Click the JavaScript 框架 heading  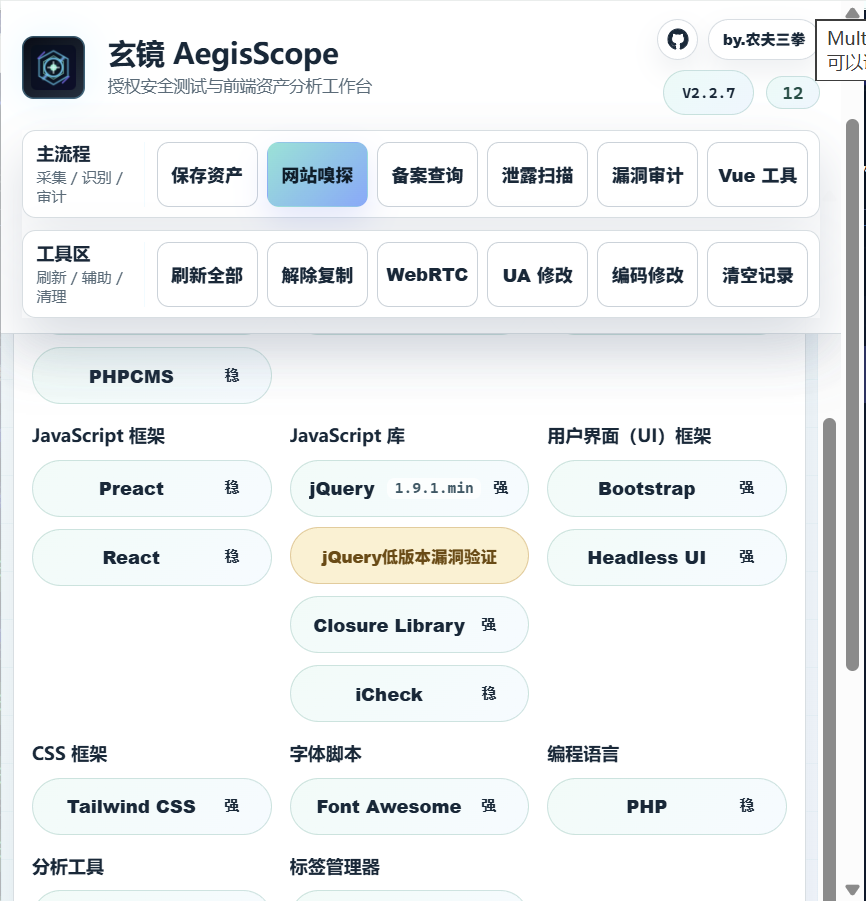(98, 436)
